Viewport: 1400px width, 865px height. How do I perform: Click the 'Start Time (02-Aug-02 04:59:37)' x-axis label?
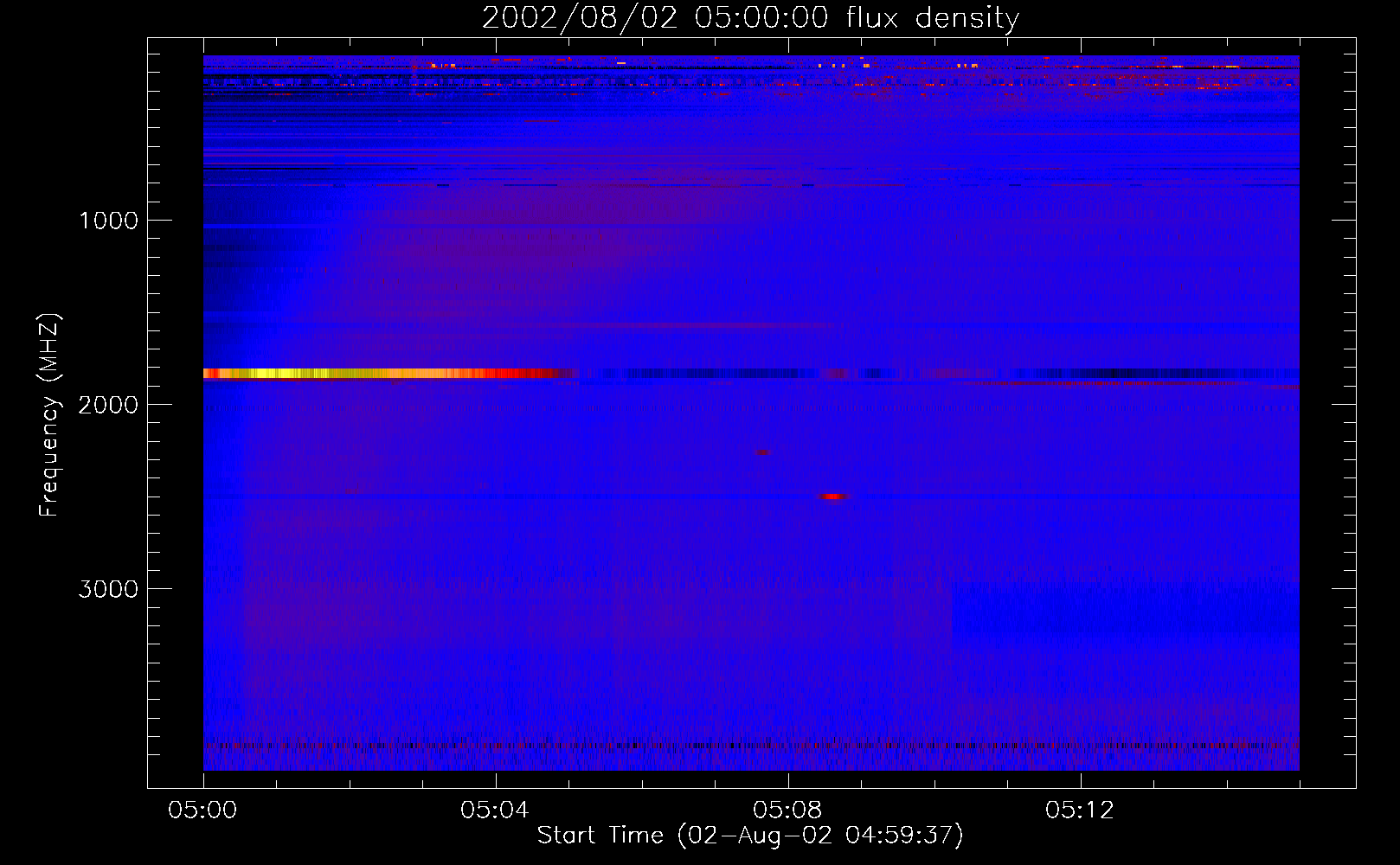(750, 836)
